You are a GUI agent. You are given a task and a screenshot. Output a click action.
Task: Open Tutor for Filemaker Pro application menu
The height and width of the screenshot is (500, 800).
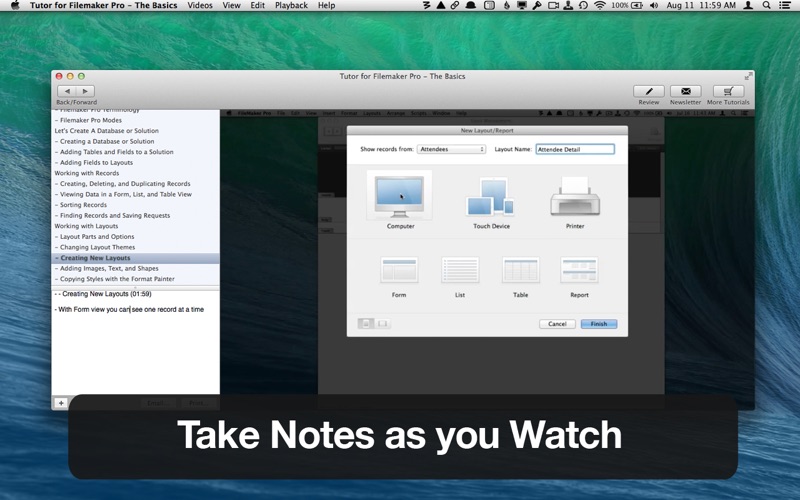click(x=104, y=5)
